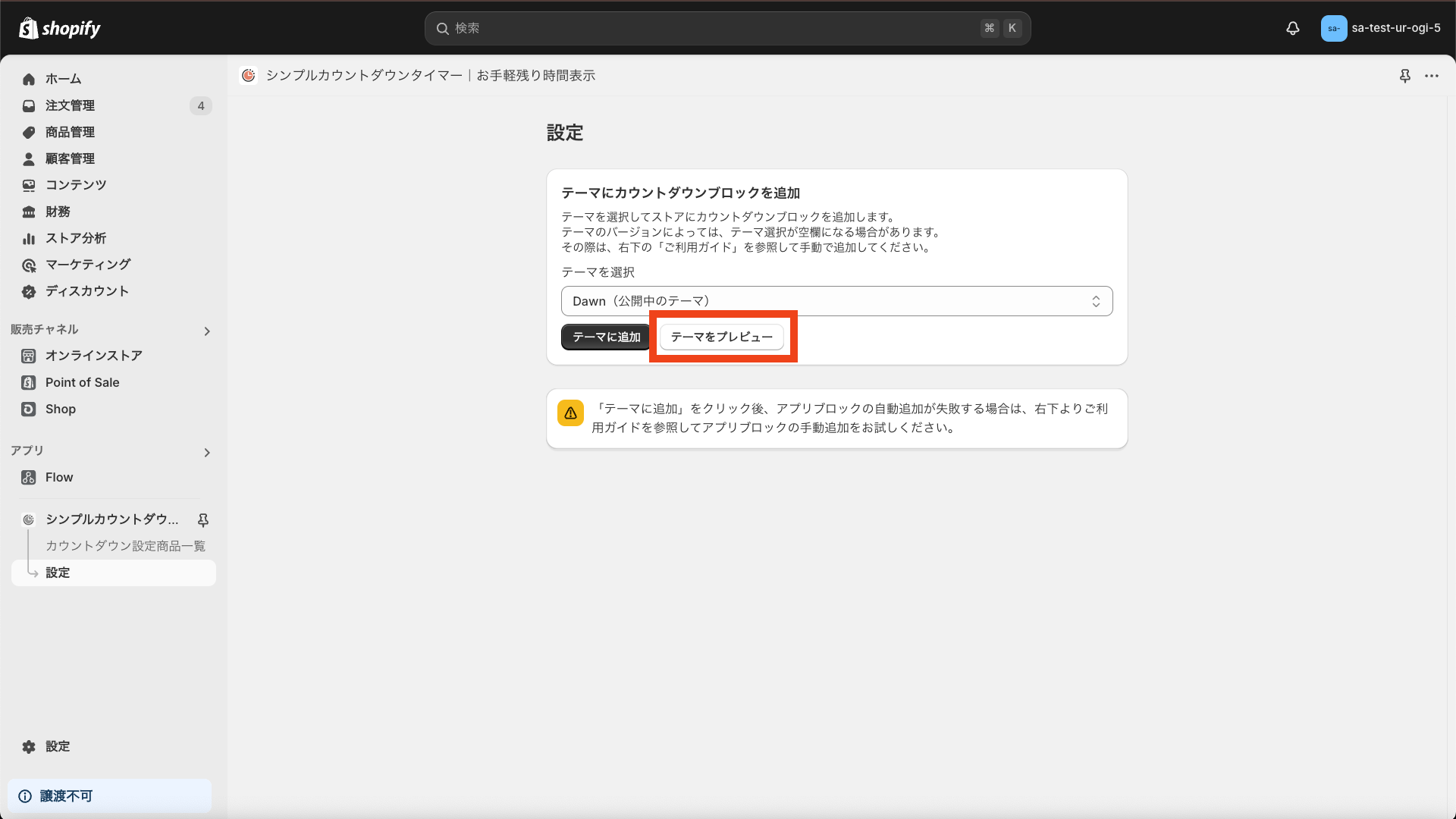The height and width of the screenshot is (819, 1456).
Task: Open the Flow app
Action: tap(59, 477)
